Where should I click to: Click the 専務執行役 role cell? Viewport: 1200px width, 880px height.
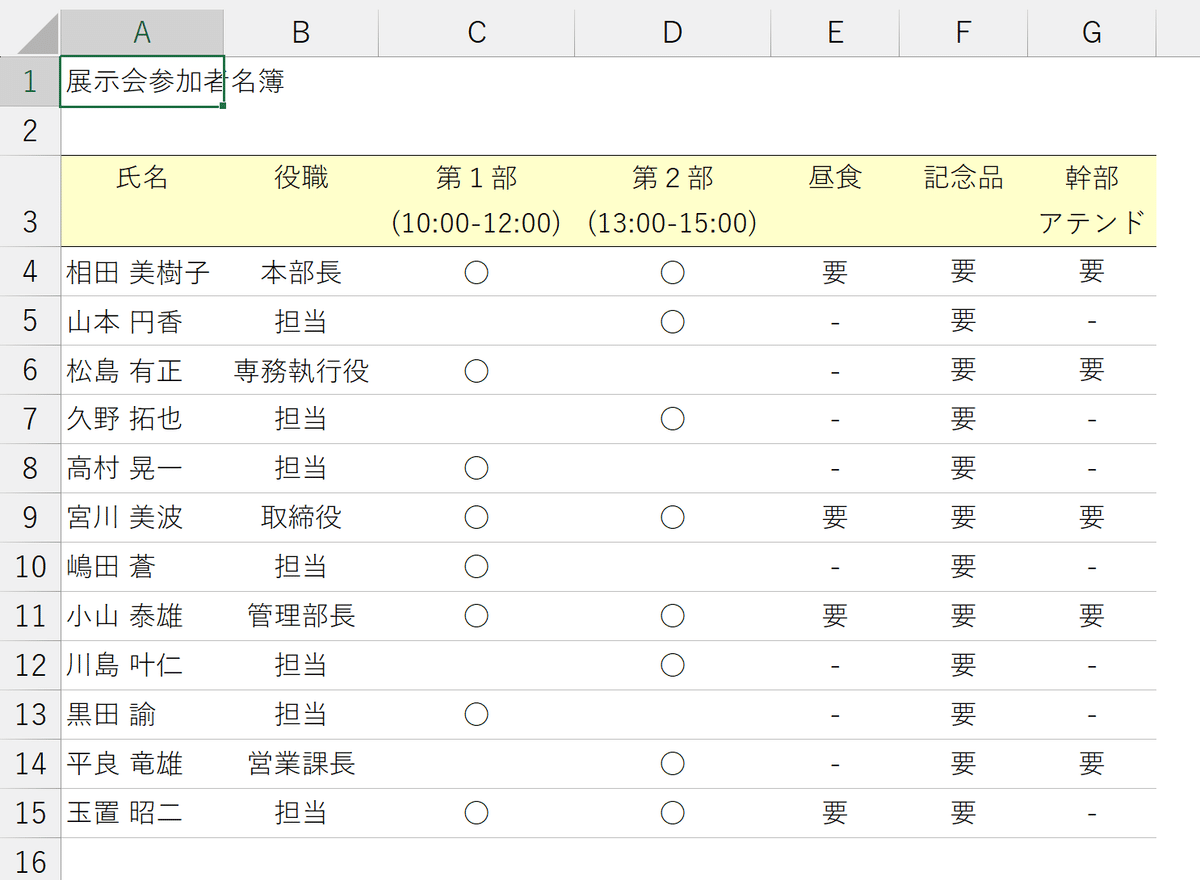(x=301, y=370)
